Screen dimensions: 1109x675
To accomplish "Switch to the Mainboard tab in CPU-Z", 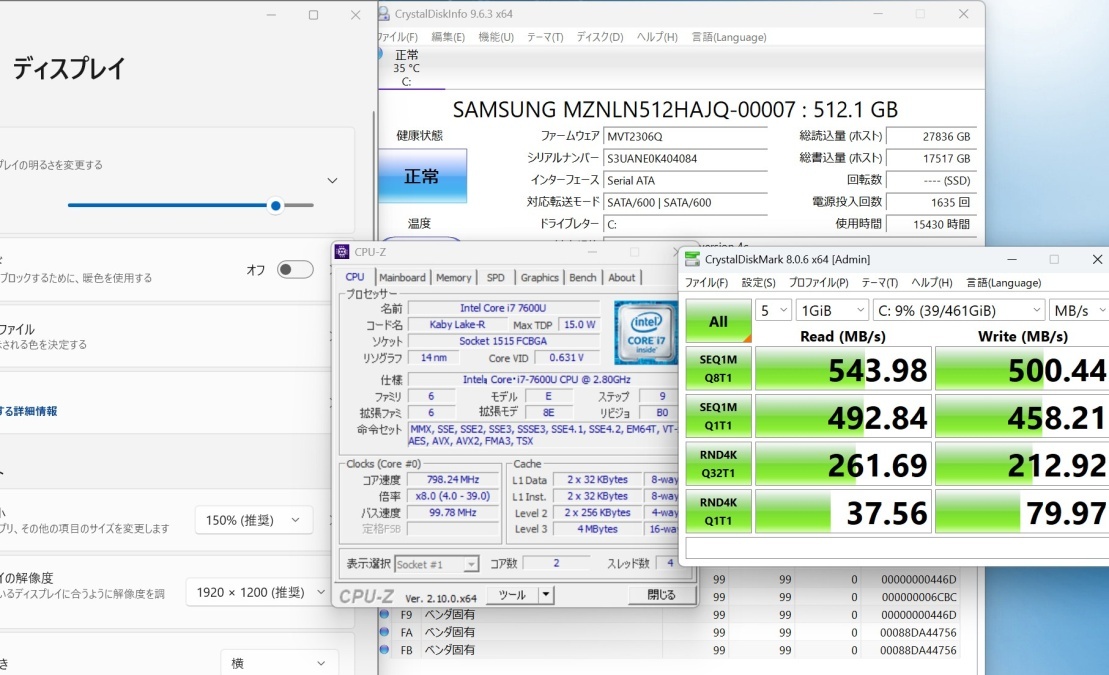I will [x=402, y=277].
